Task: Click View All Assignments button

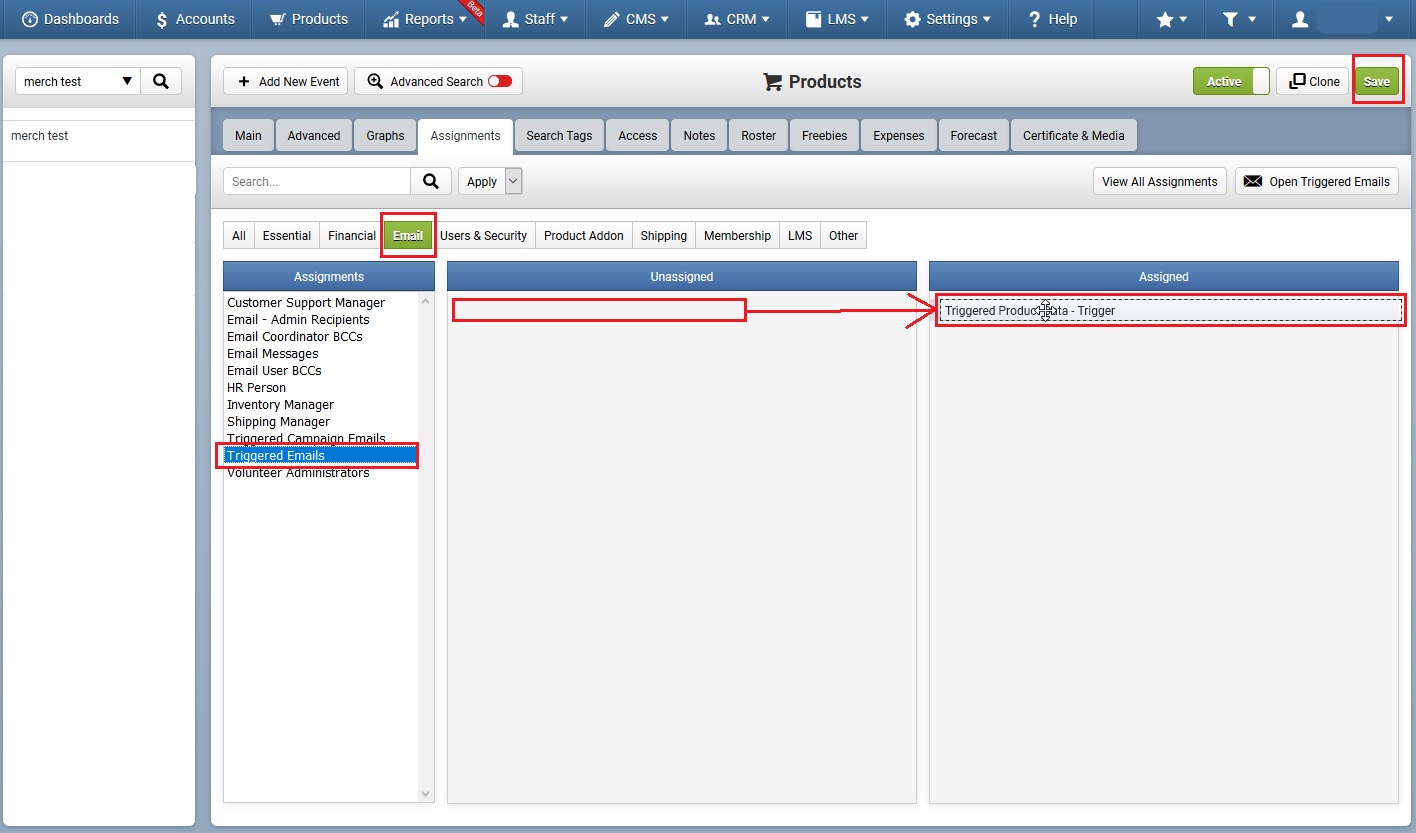Action: pos(1160,181)
